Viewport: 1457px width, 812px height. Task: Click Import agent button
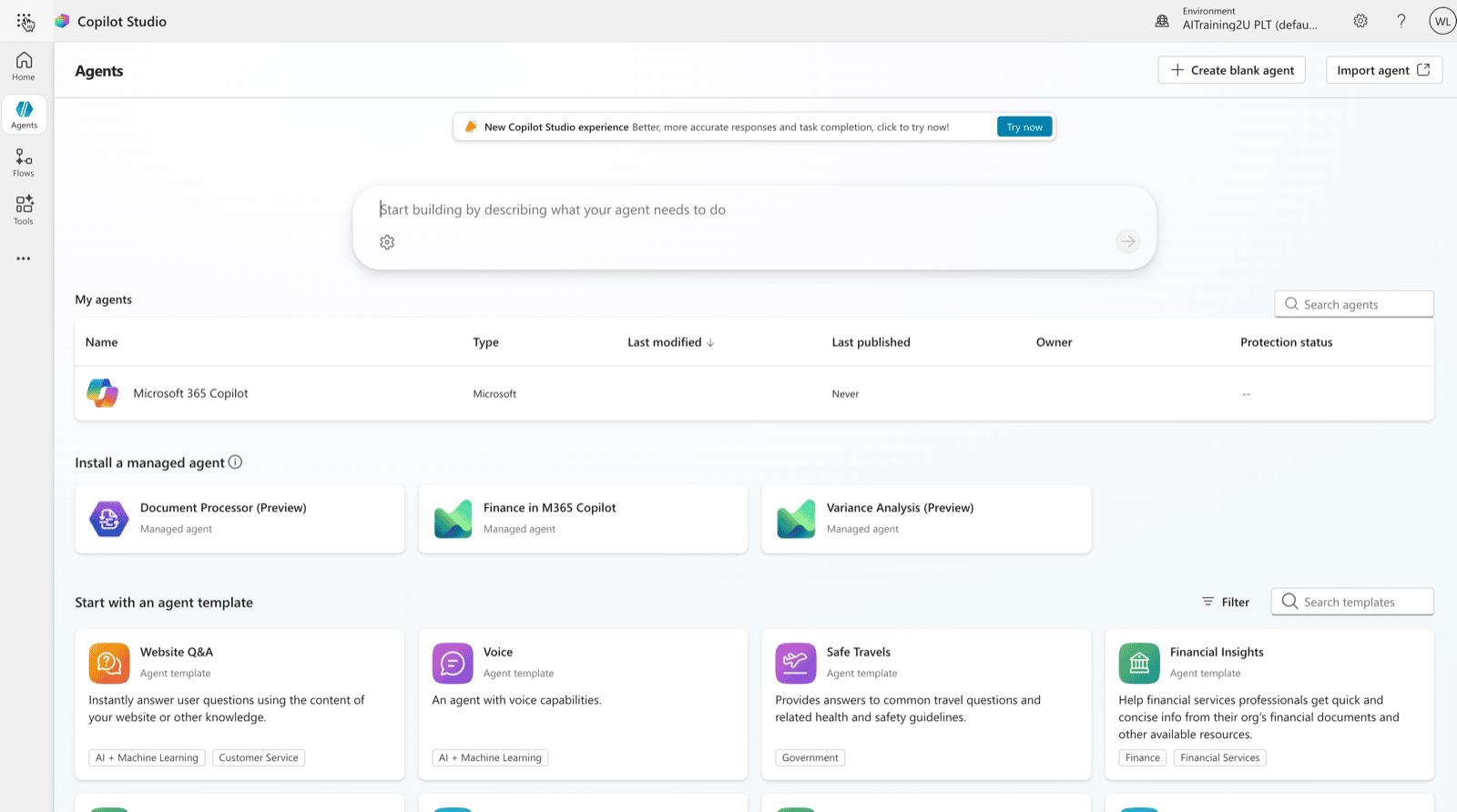click(1383, 70)
